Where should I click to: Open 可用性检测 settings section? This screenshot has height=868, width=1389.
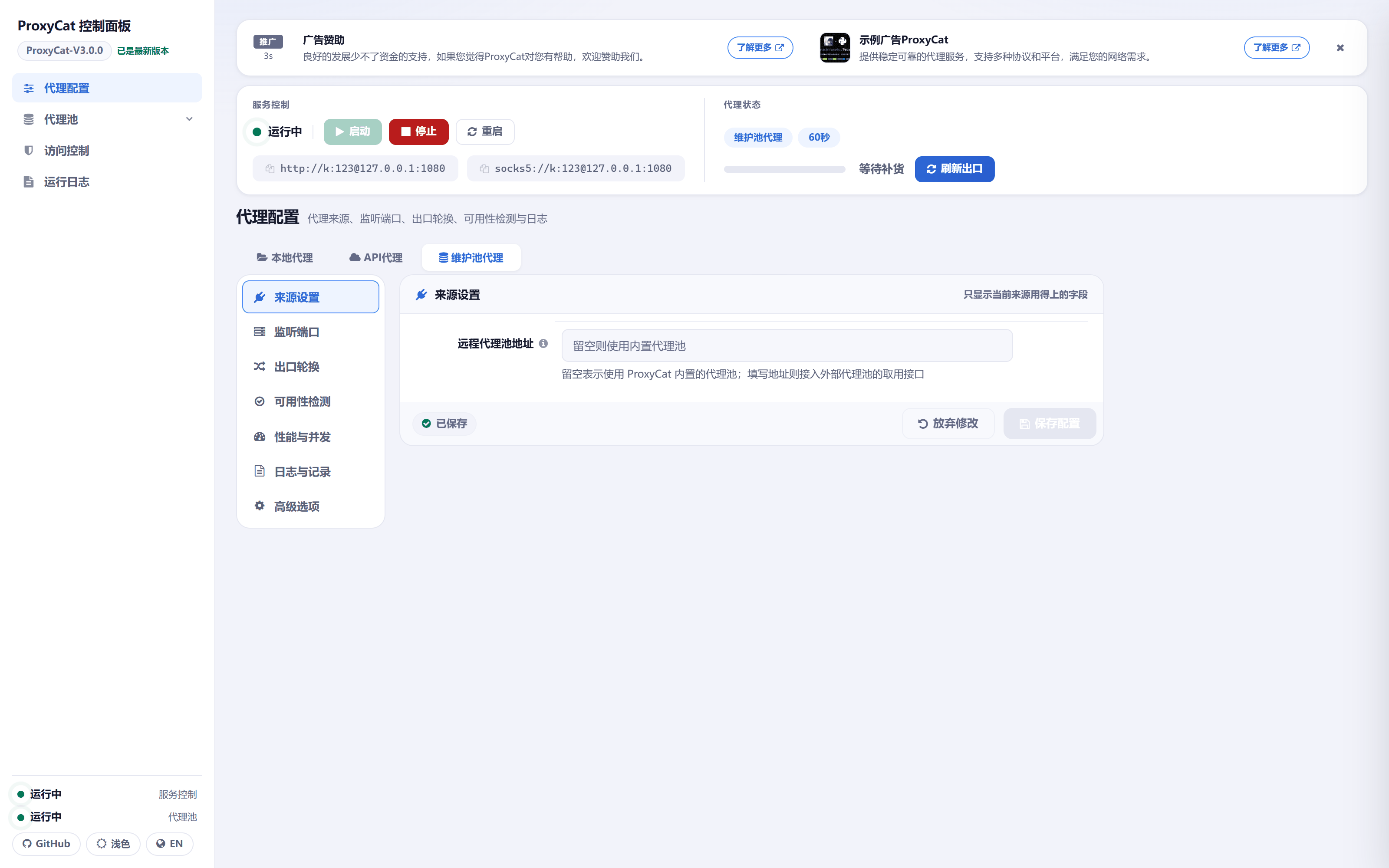[x=310, y=401]
